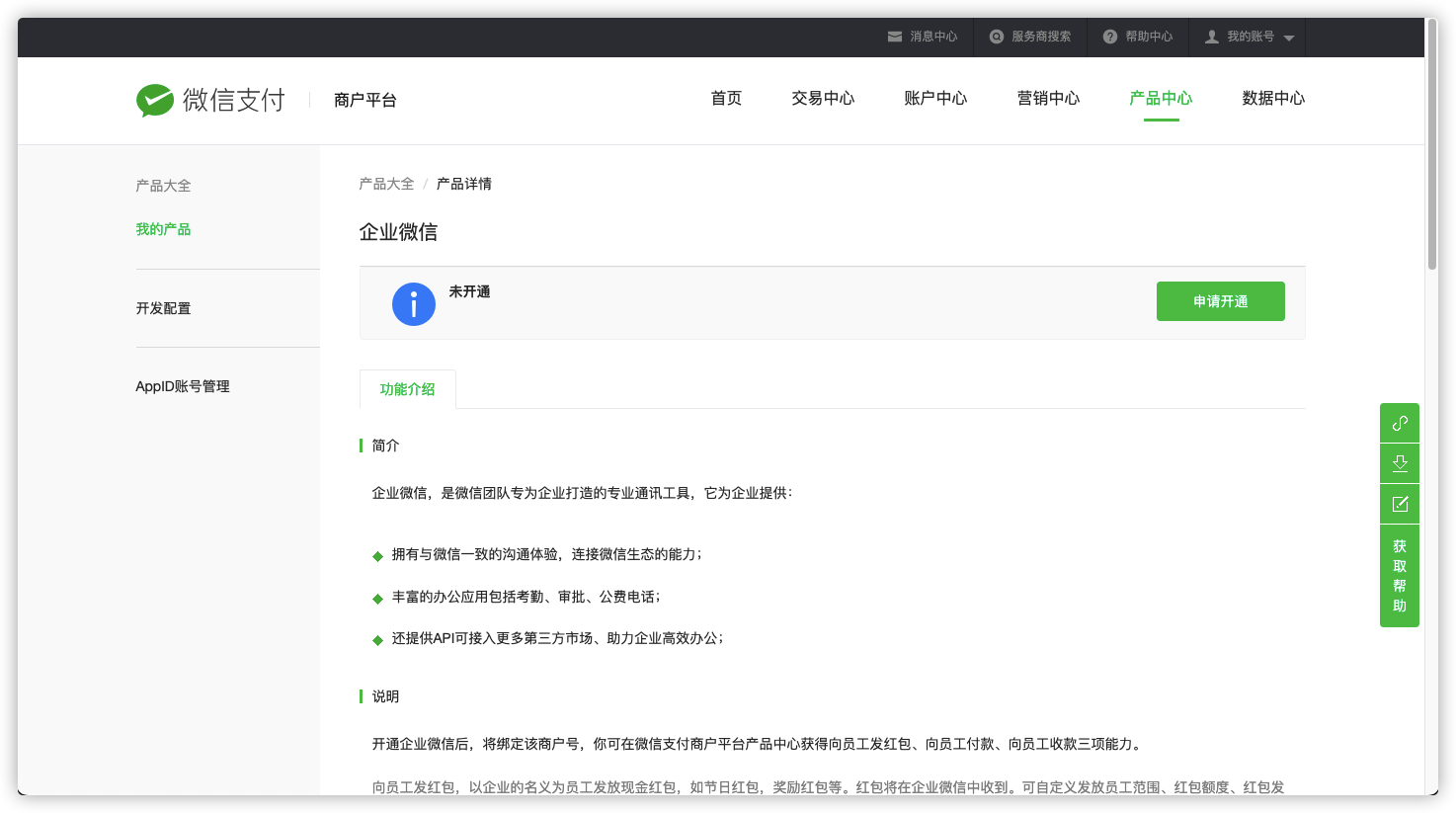Viewport: 1456px width, 813px height.
Task: Click the 企业微信 page title
Action: [x=398, y=232]
